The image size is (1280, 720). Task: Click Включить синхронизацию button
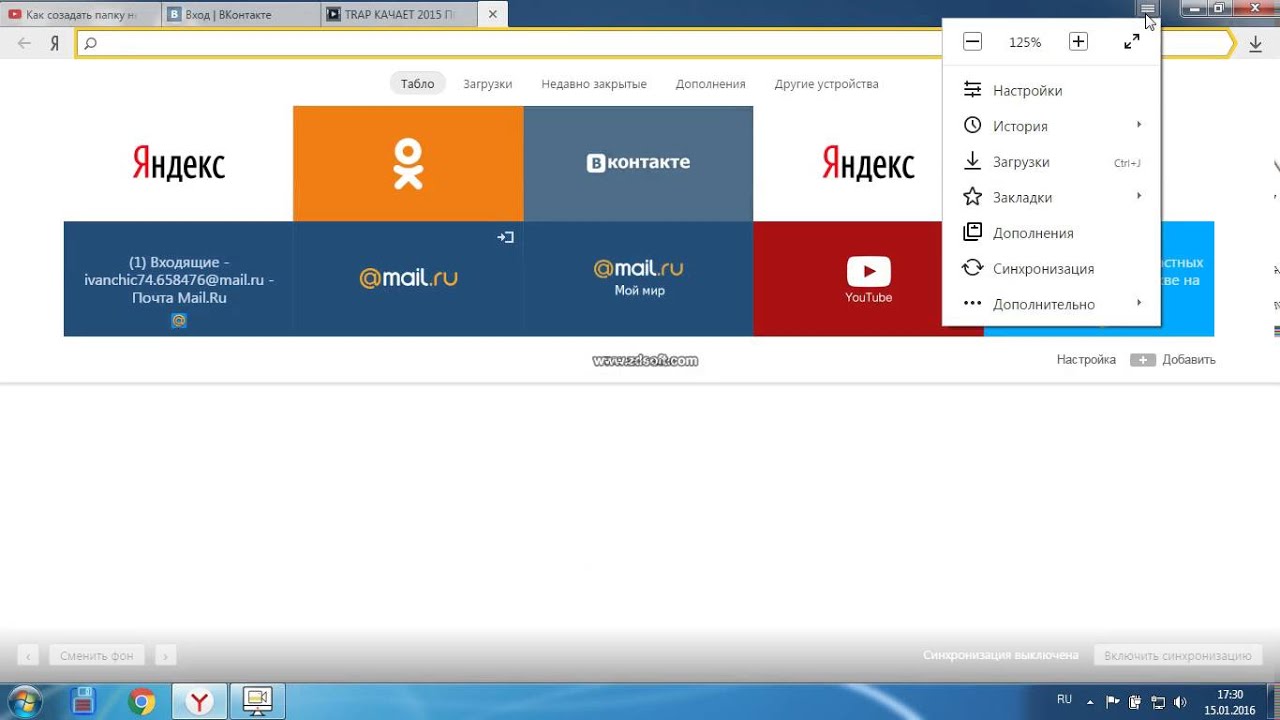click(1177, 656)
